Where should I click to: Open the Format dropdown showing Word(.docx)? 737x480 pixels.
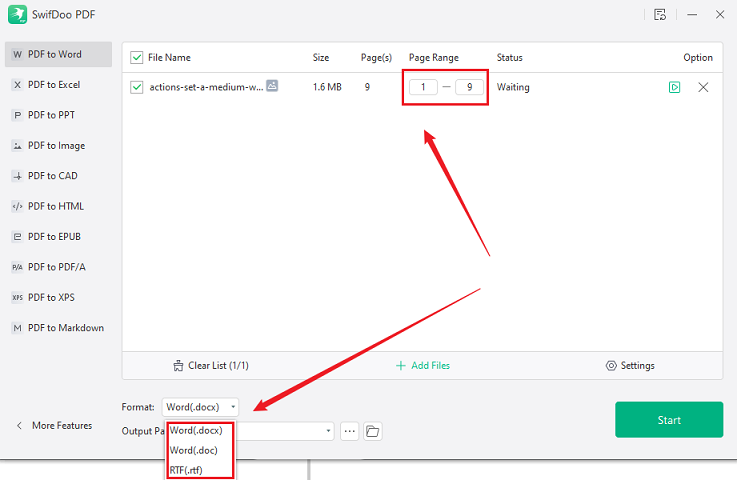(x=200, y=407)
